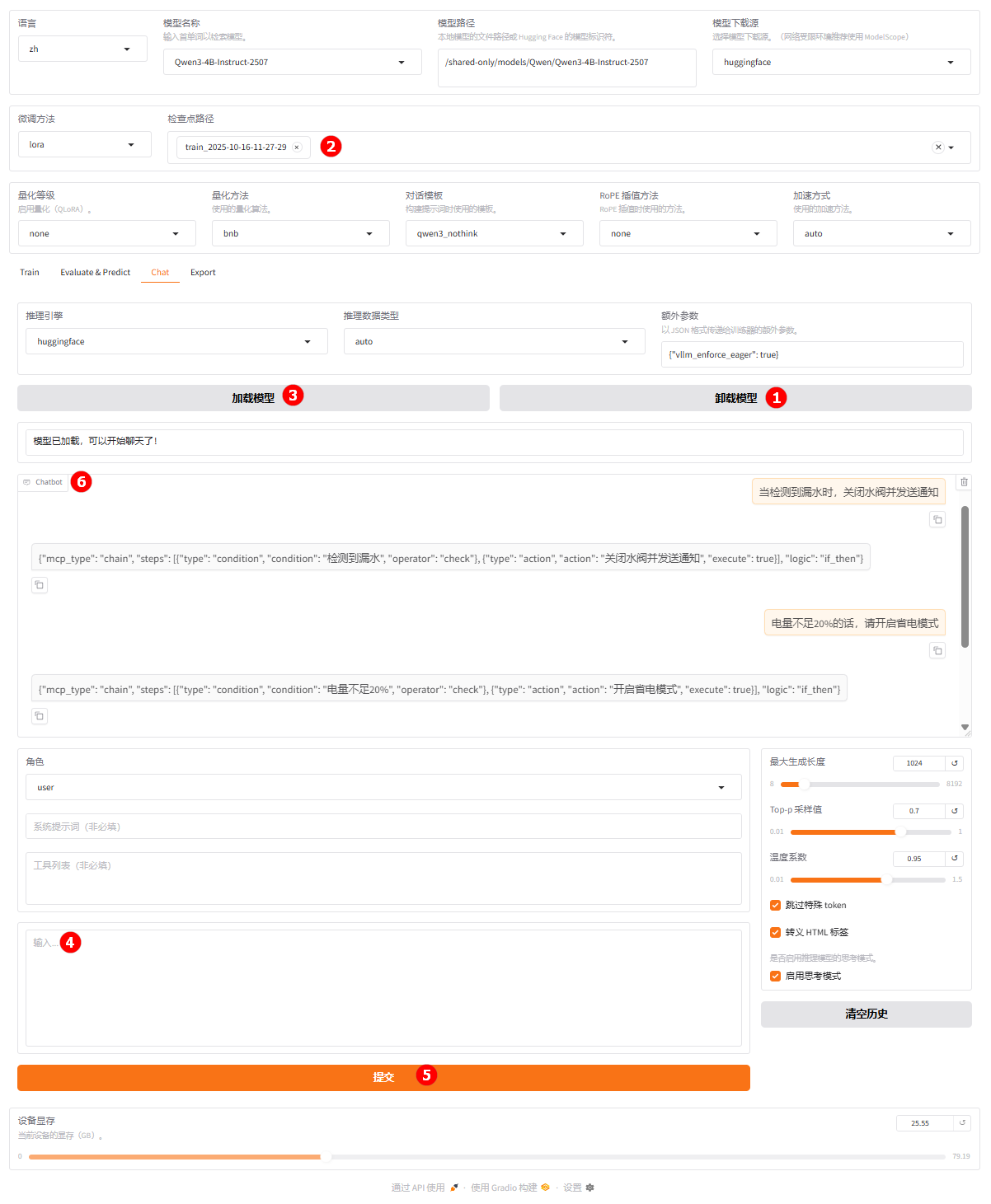Toggle the escape HTML tags checkbox
The image size is (991, 1204).
pyautogui.click(x=775, y=933)
